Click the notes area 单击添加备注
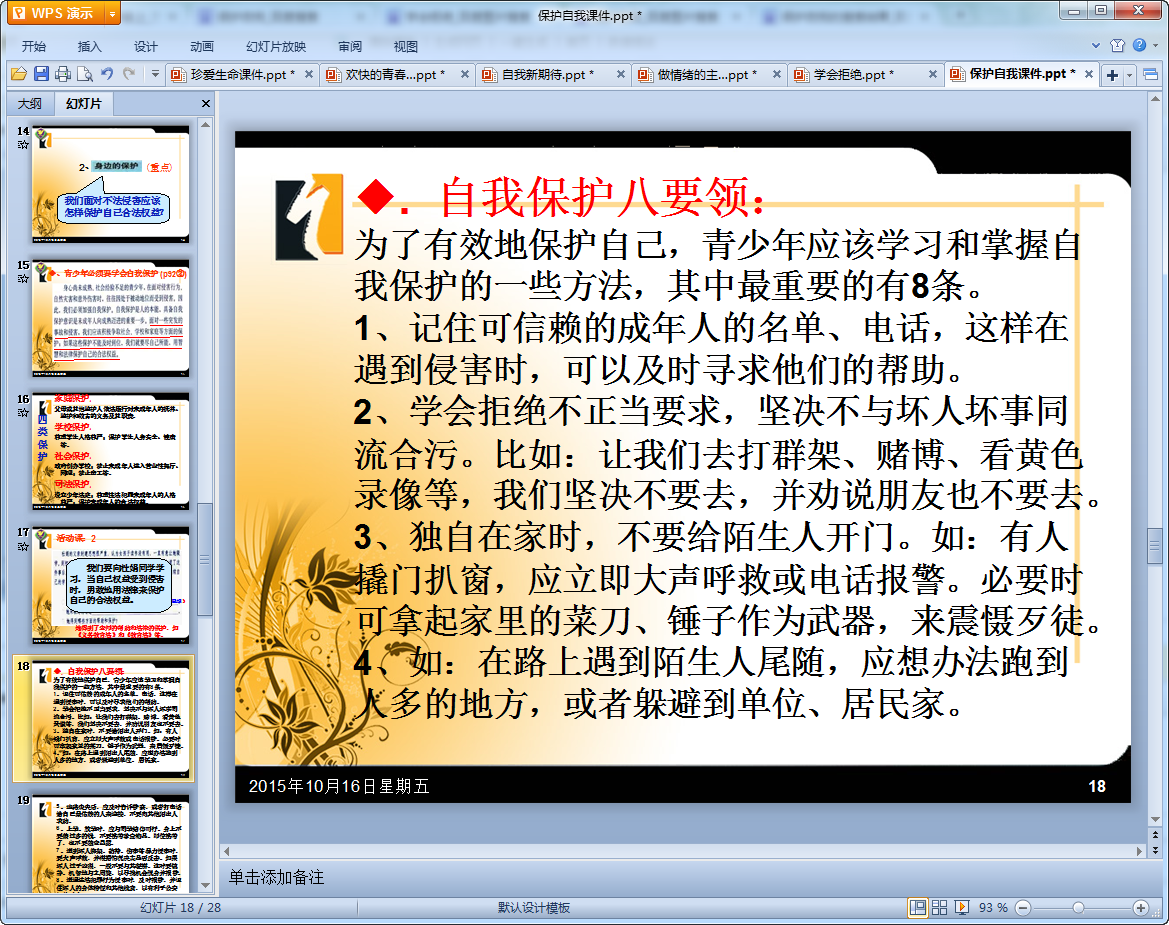Screen dimensions: 1169x925 pos(276,877)
